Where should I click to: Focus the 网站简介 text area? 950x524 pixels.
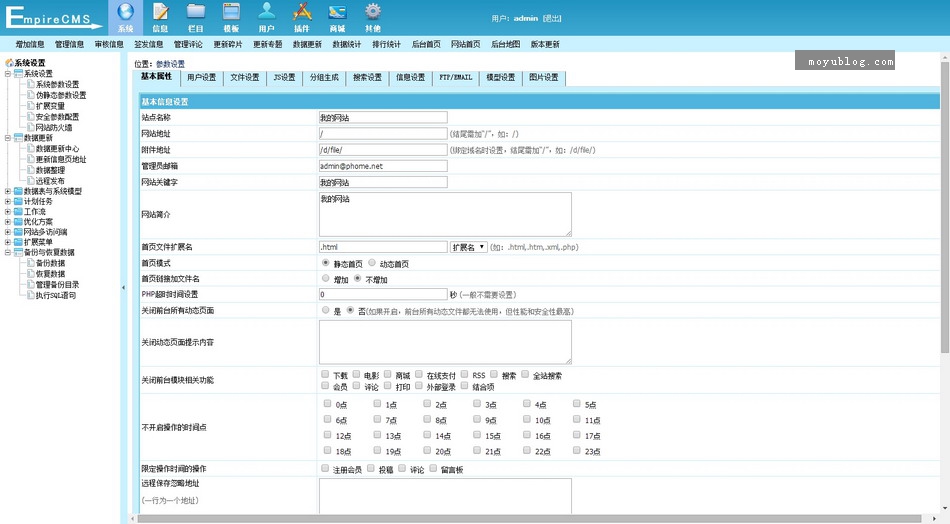pyautogui.click(x=445, y=214)
